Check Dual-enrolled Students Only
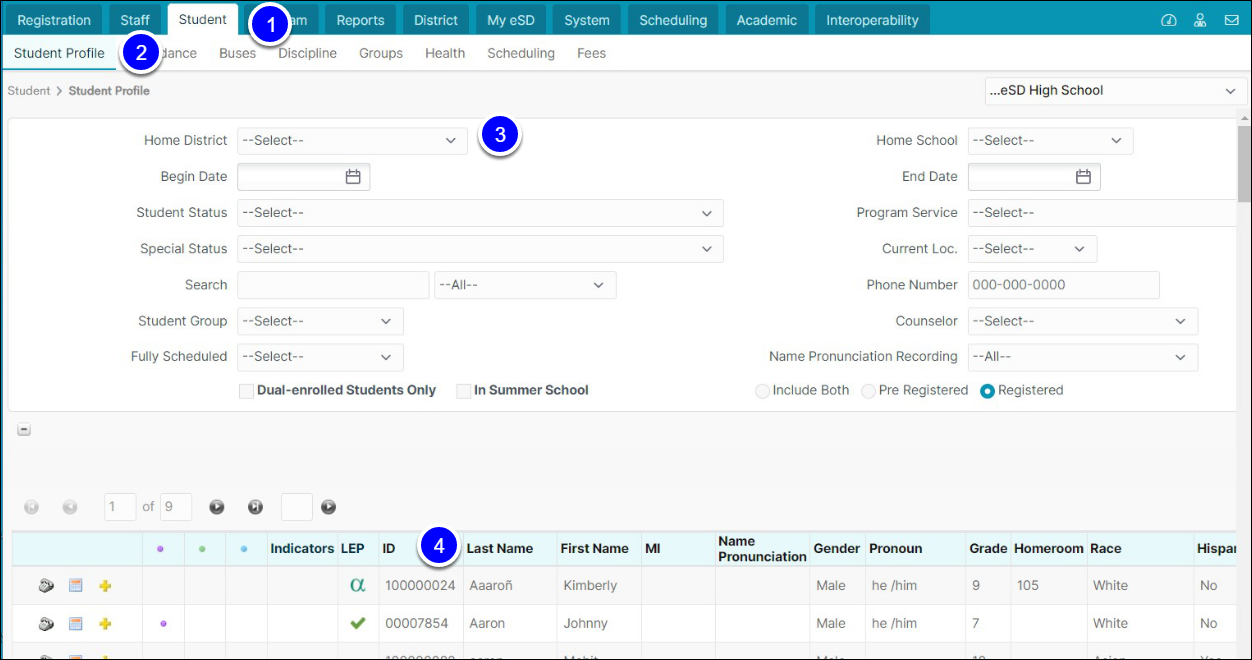This screenshot has width=1252, height=660. [x=246, y=391]
